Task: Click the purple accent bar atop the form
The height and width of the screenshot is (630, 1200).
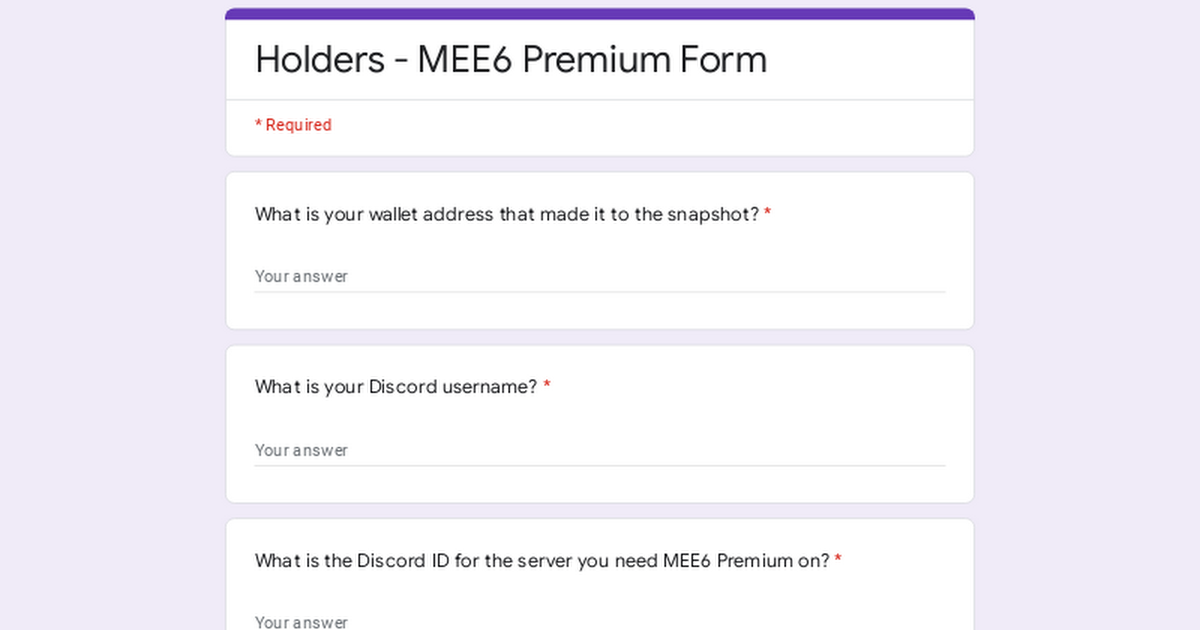Action: 600,14
